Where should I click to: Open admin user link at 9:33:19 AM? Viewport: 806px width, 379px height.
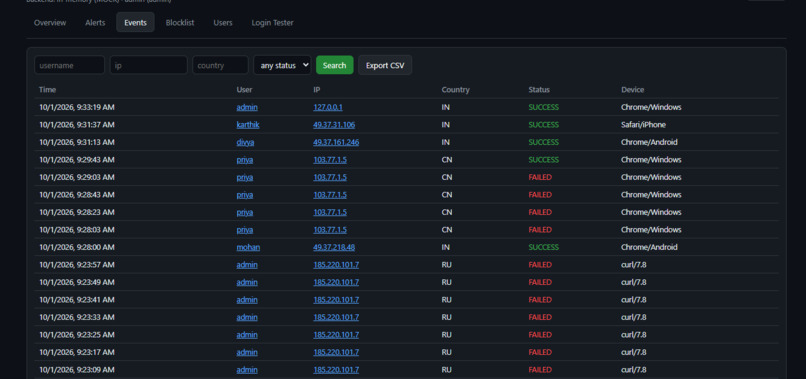pos(247,107)
